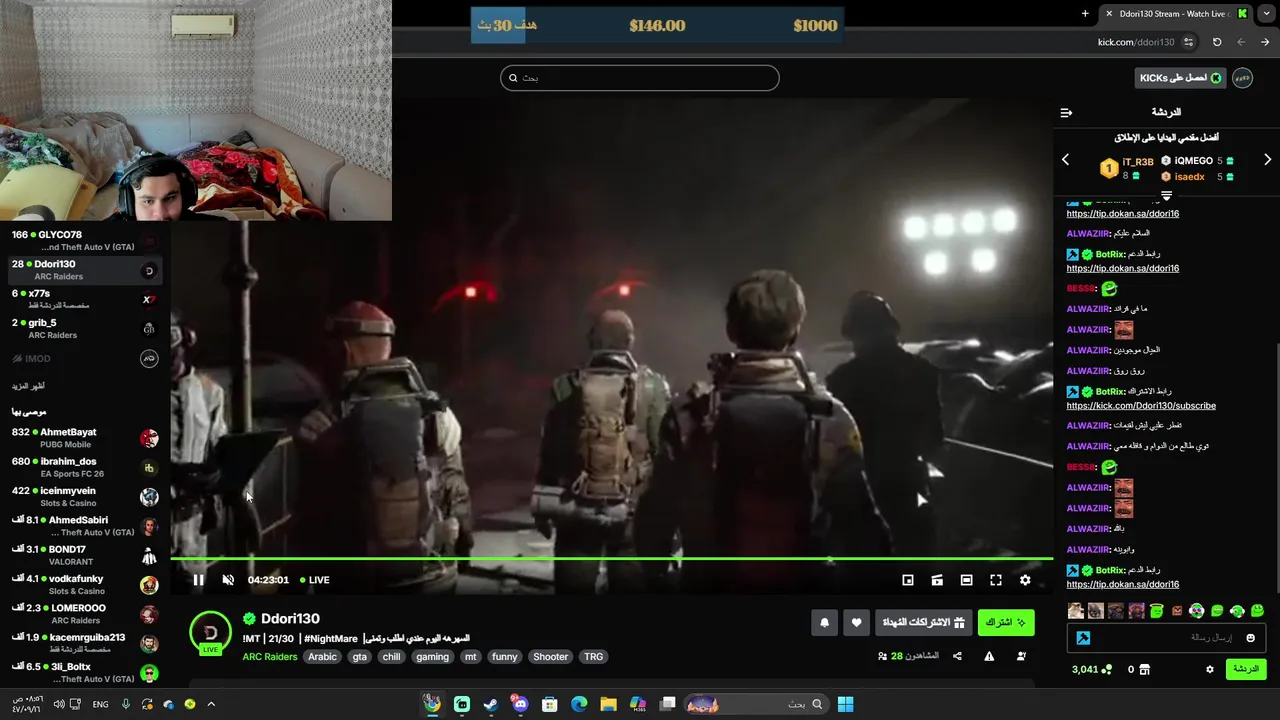This screenshot has width=1280, height=720.
Task: Click BotRix username above subscribe link
Action: coord(1110,392)
